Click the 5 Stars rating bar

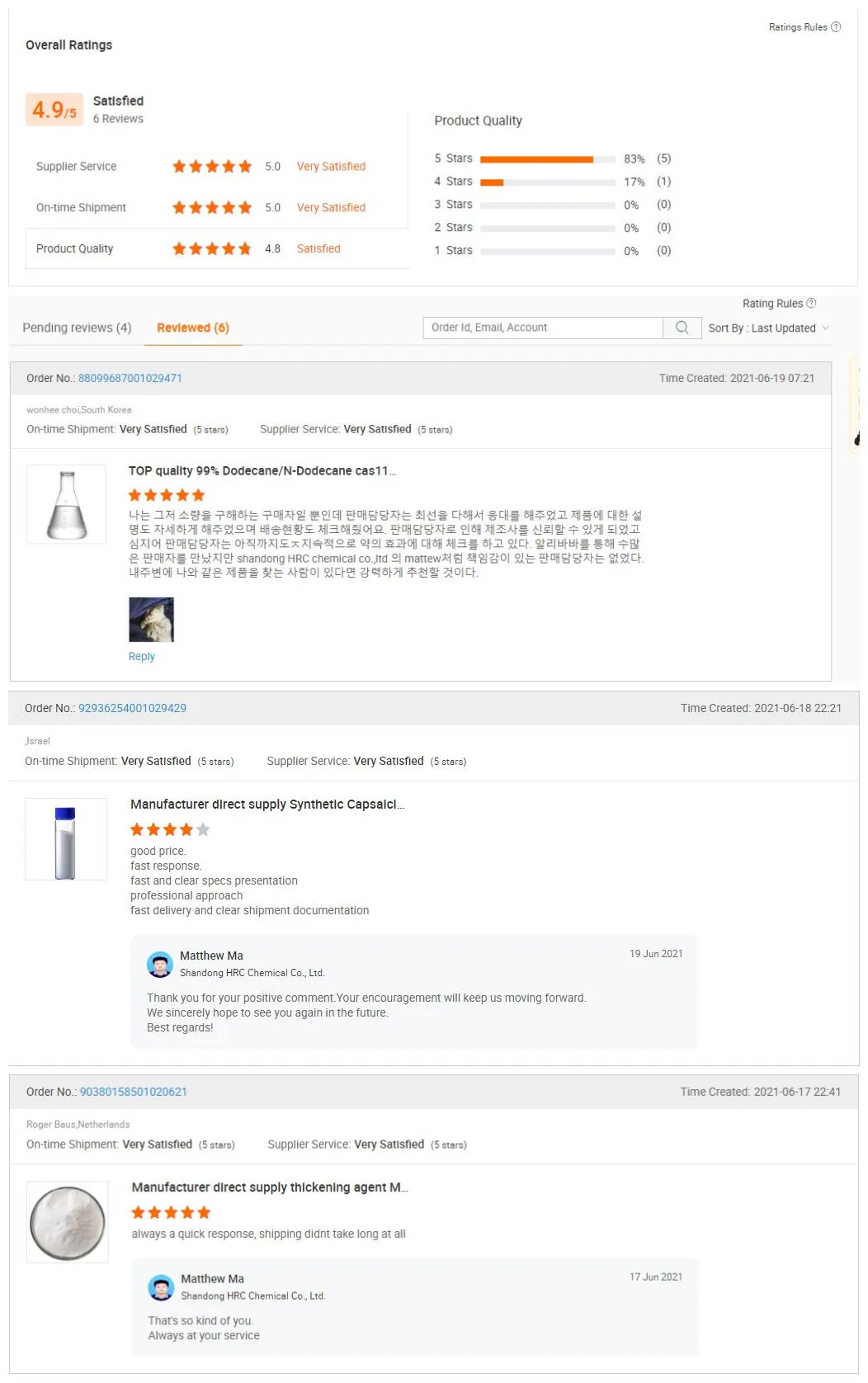click(548, 159)
